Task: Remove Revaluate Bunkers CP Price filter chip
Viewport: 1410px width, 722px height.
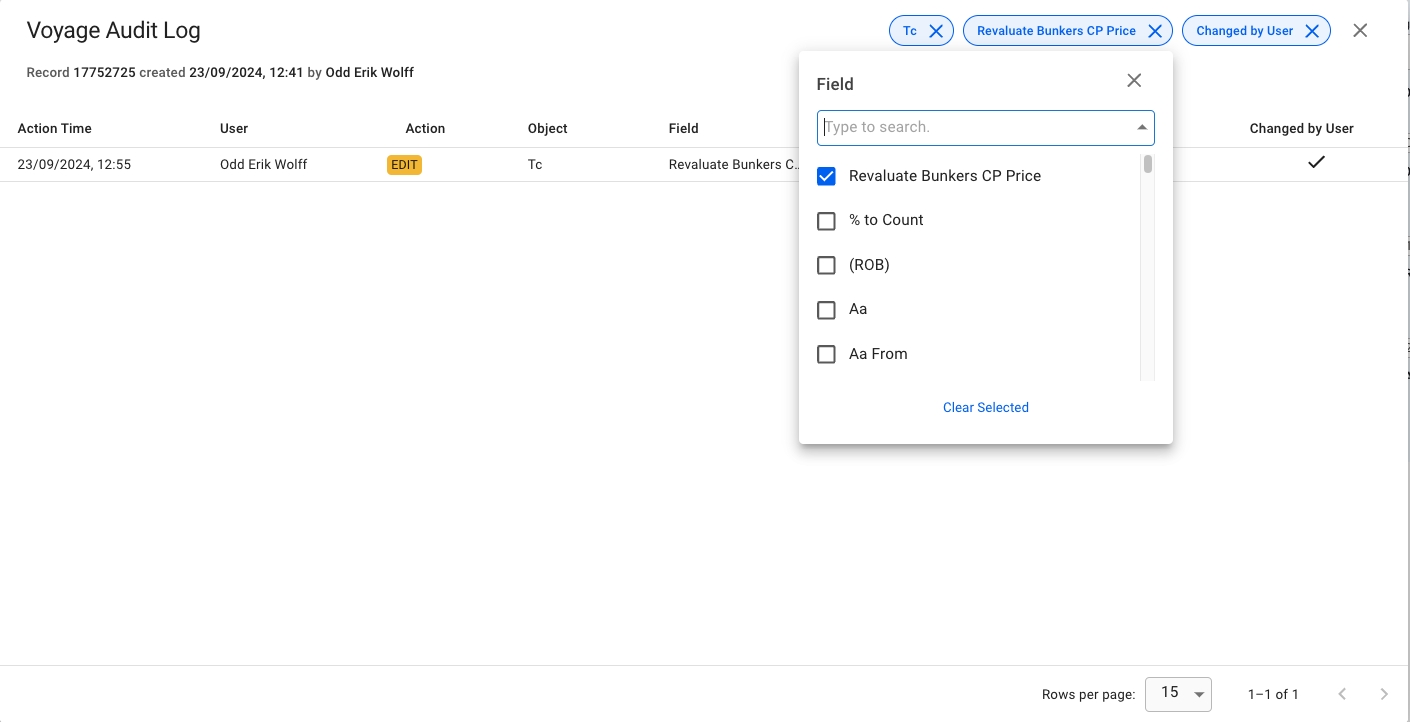Action: pos(1154,31)
